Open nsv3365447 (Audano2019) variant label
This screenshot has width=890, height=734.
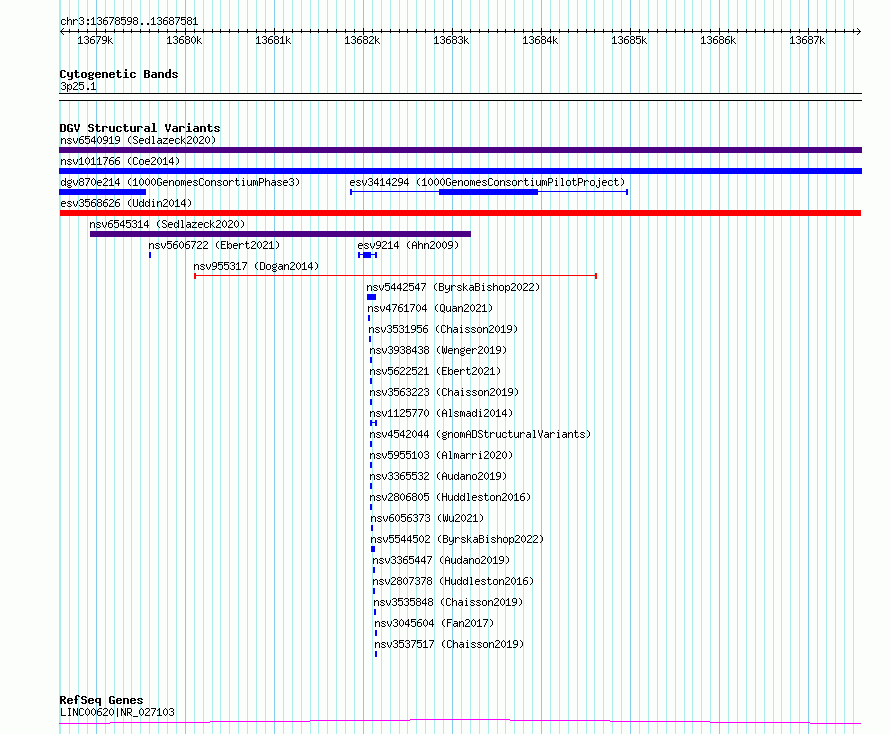pos(441,560)
